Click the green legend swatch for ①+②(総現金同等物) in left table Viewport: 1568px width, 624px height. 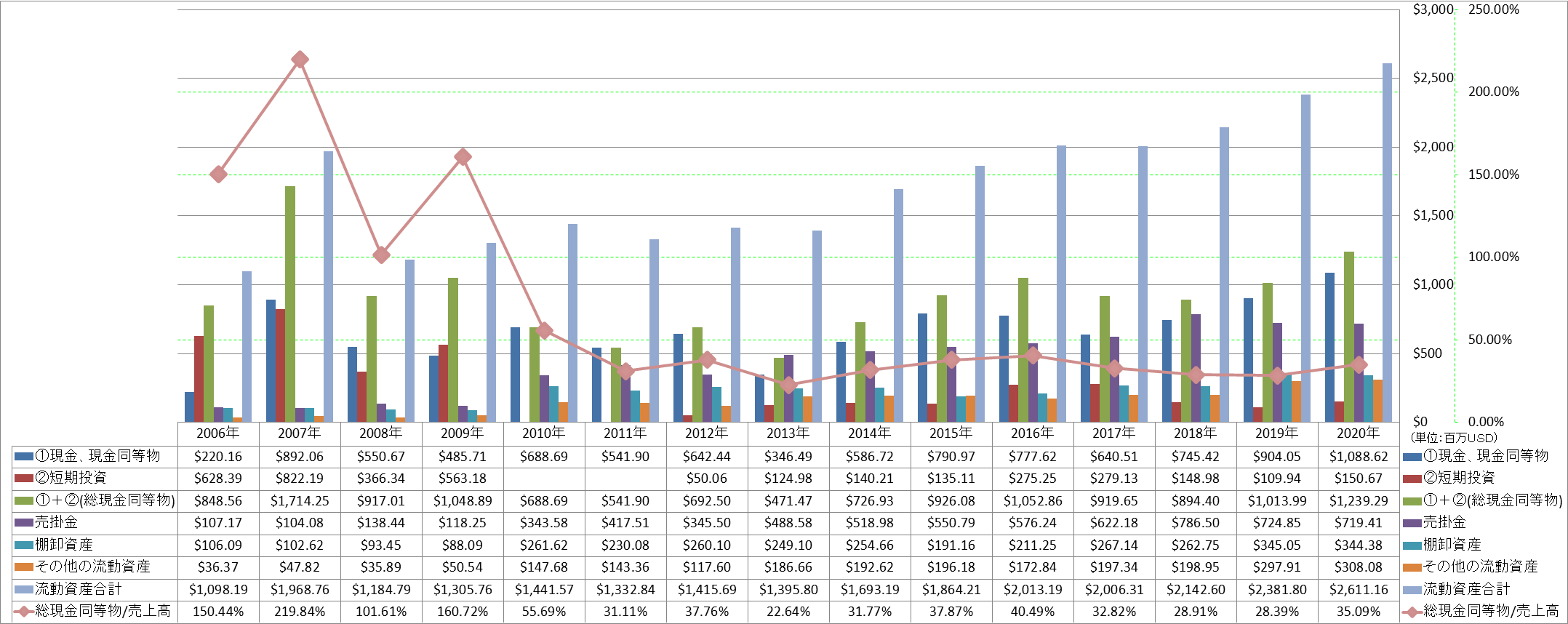tap(23, 501)
